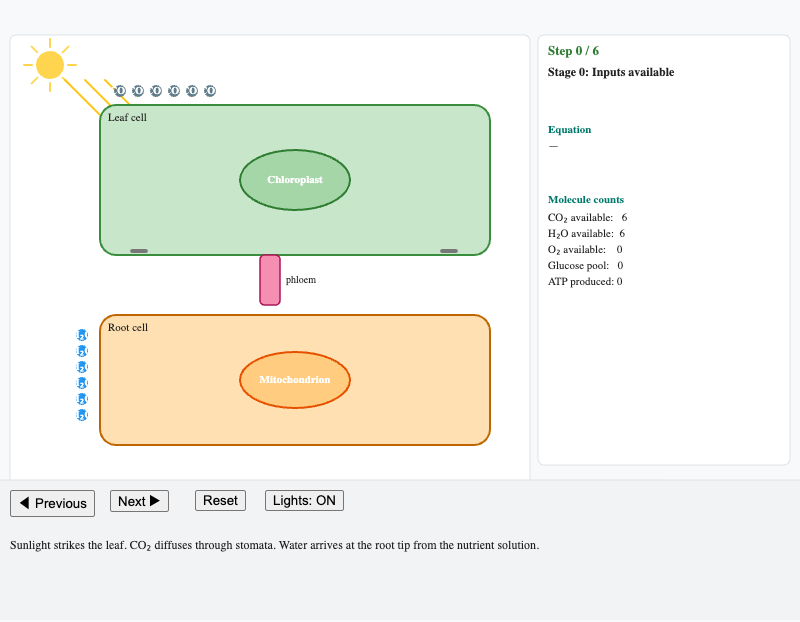Click the Equation heading
This screenshot has width=800, height=622.
click(x=569, y=130)
